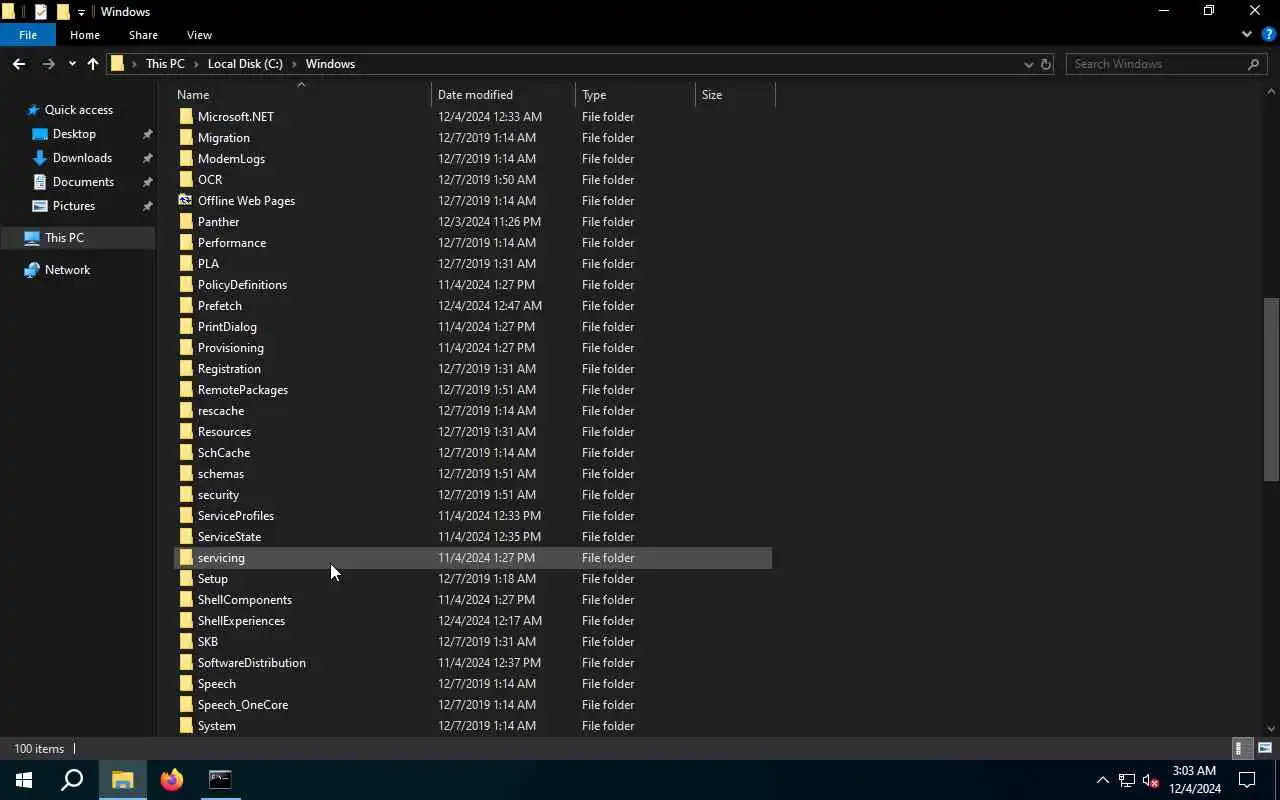This screenshot has height=800, width=1280.
Task: Select the Microsoft.NET folder icon
Action: pos(186,117)
